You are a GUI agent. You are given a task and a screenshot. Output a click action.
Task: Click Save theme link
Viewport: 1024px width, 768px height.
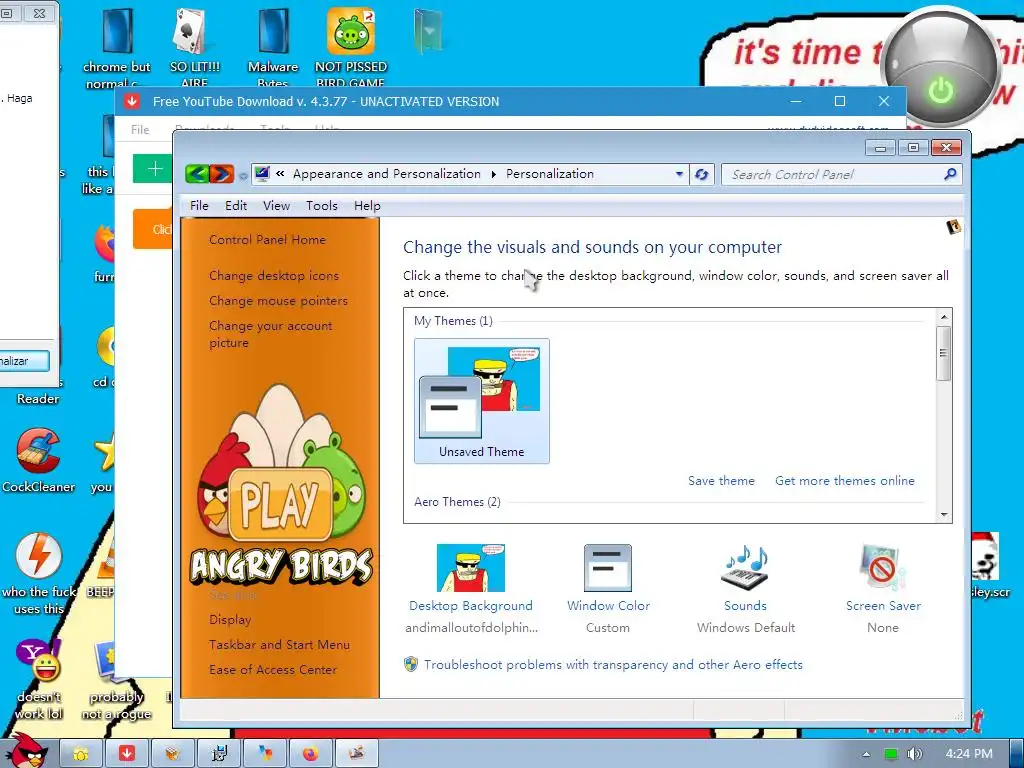[x=721, y=481]
